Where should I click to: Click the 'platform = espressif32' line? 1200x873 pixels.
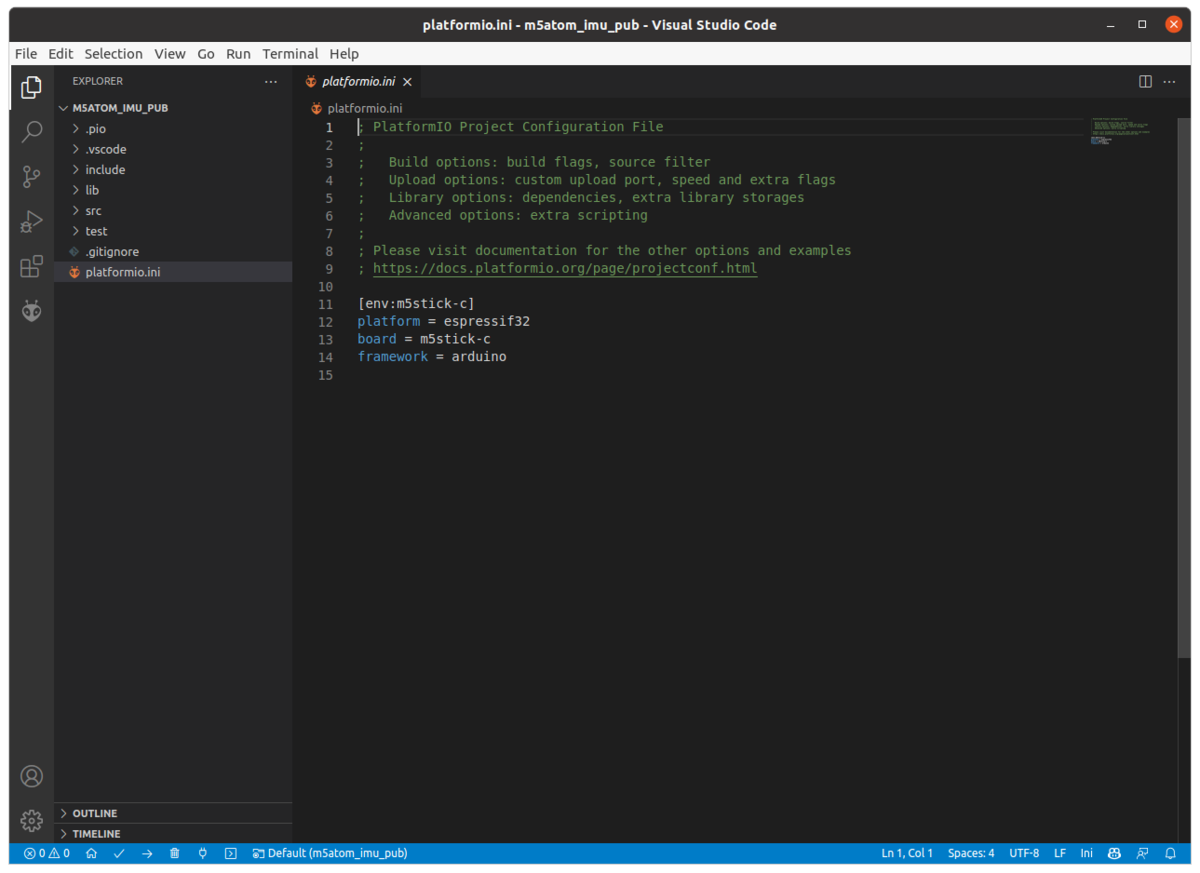[x=443, y=321]
